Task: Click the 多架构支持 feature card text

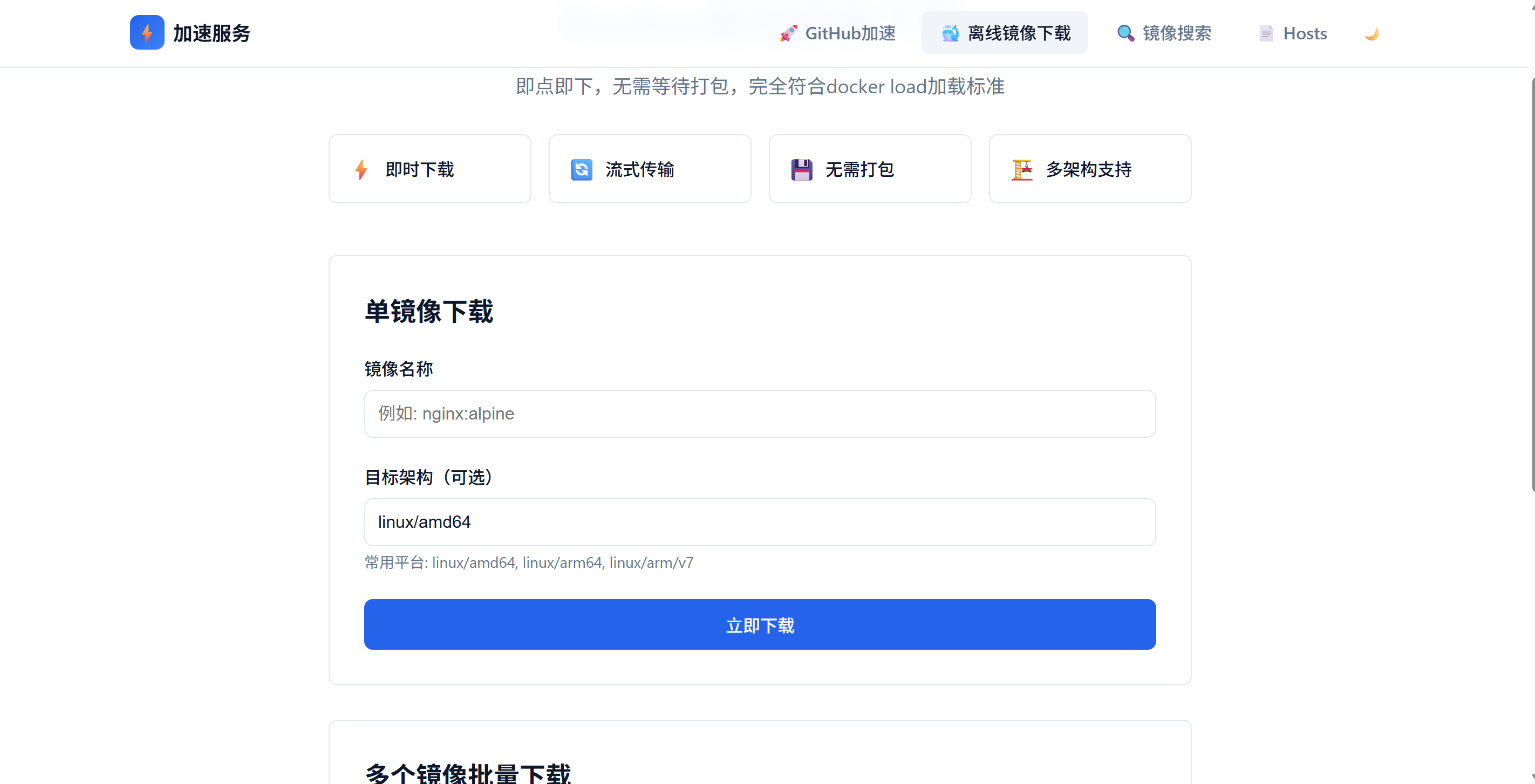Action: tap(1089, 170)
